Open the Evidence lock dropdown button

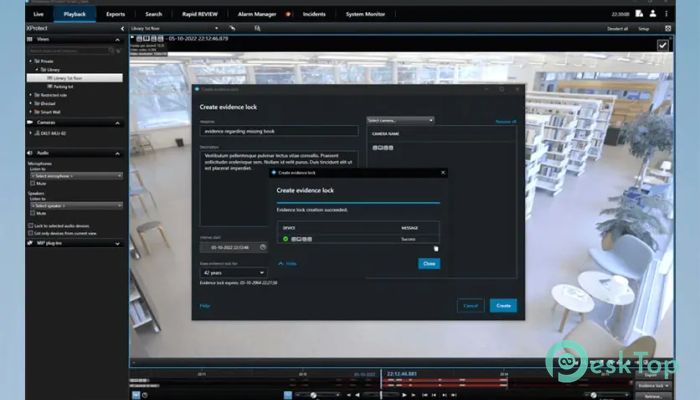(653, 386)
